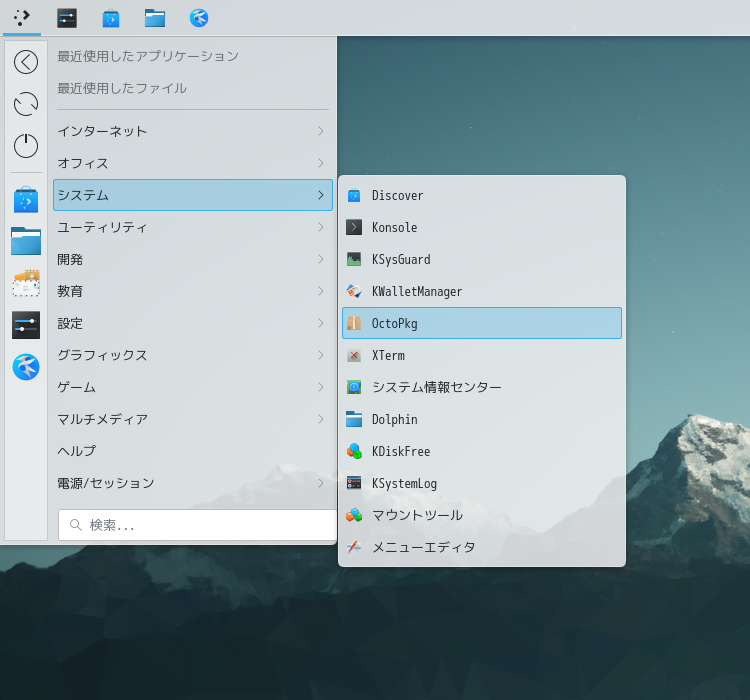The height and width of the screenshot is (700, 750).
Task: Click the Dolphin folder icon in top panel
Action: point(155,18)
